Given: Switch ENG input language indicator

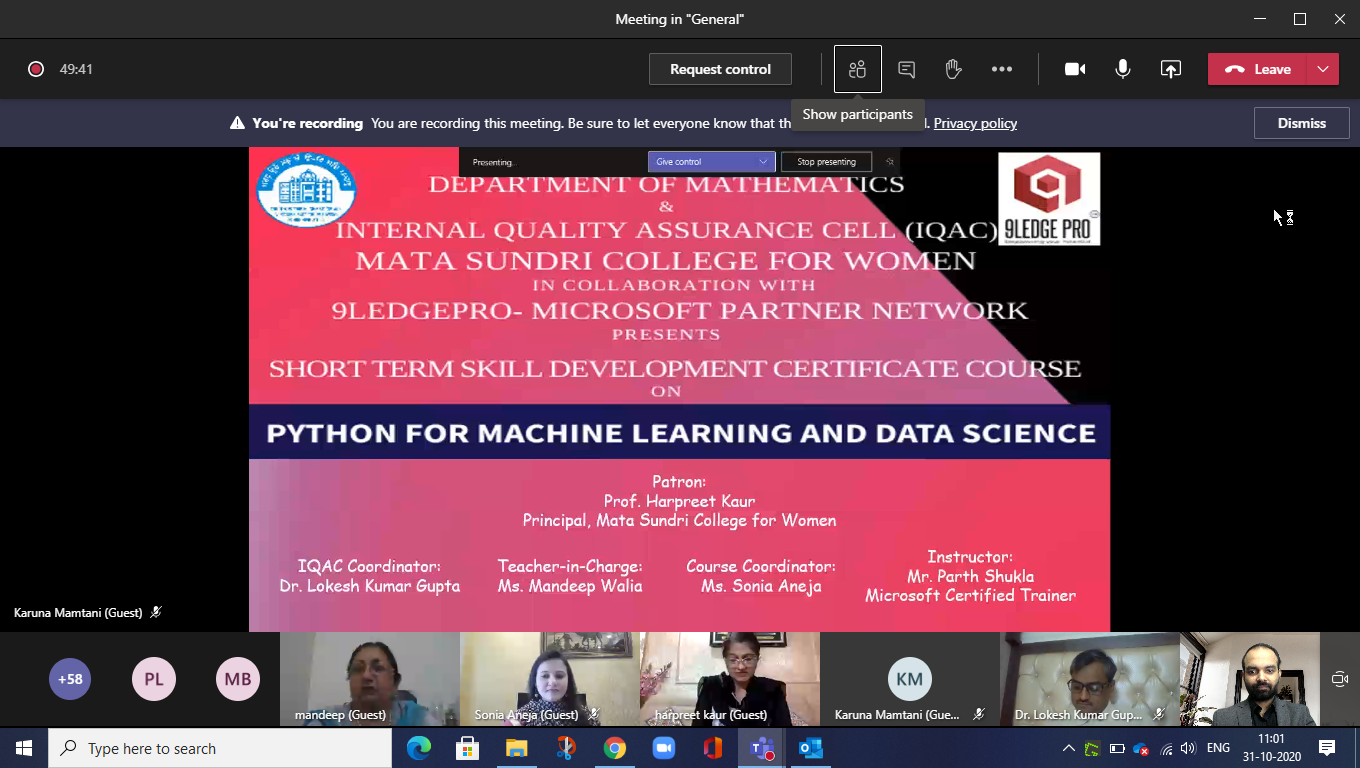Looking at the screenshot, I should [1218, 748].
